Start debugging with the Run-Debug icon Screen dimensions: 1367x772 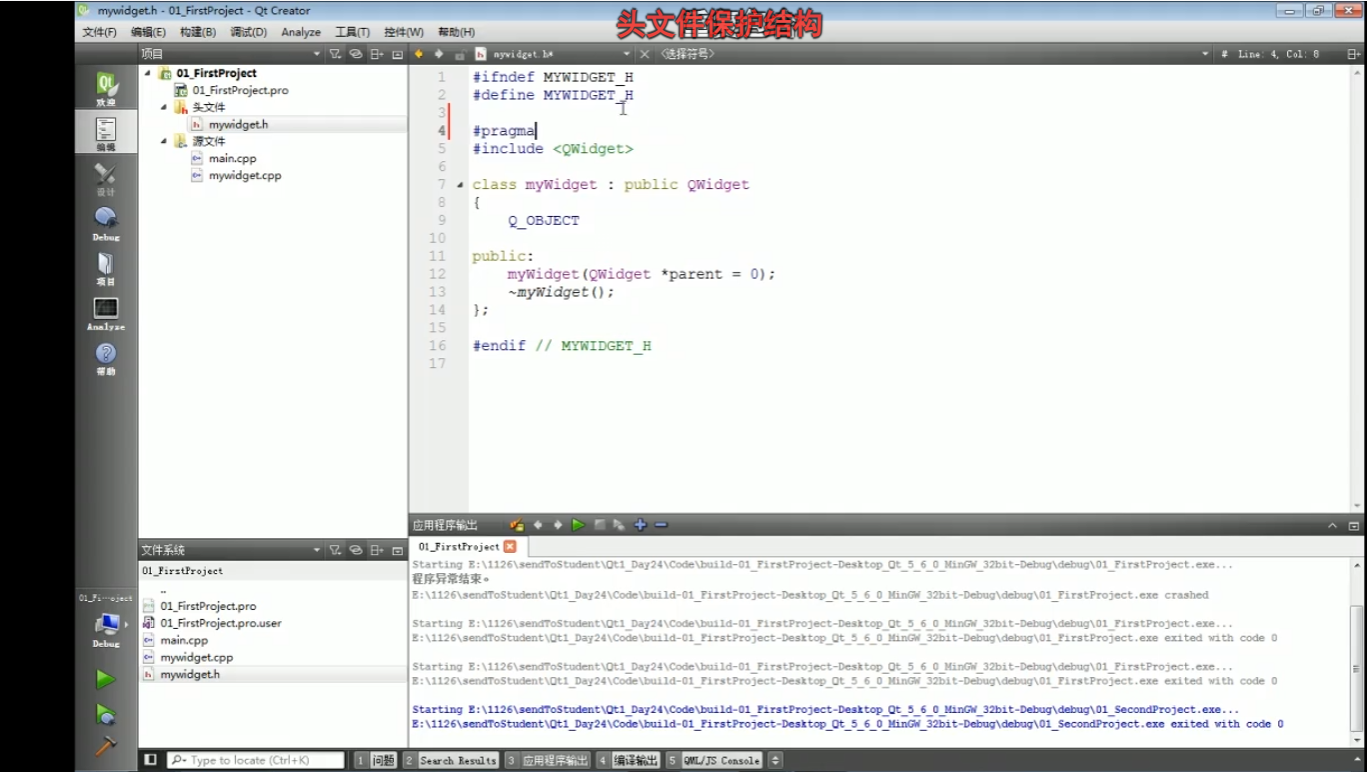tap(105, 714)
